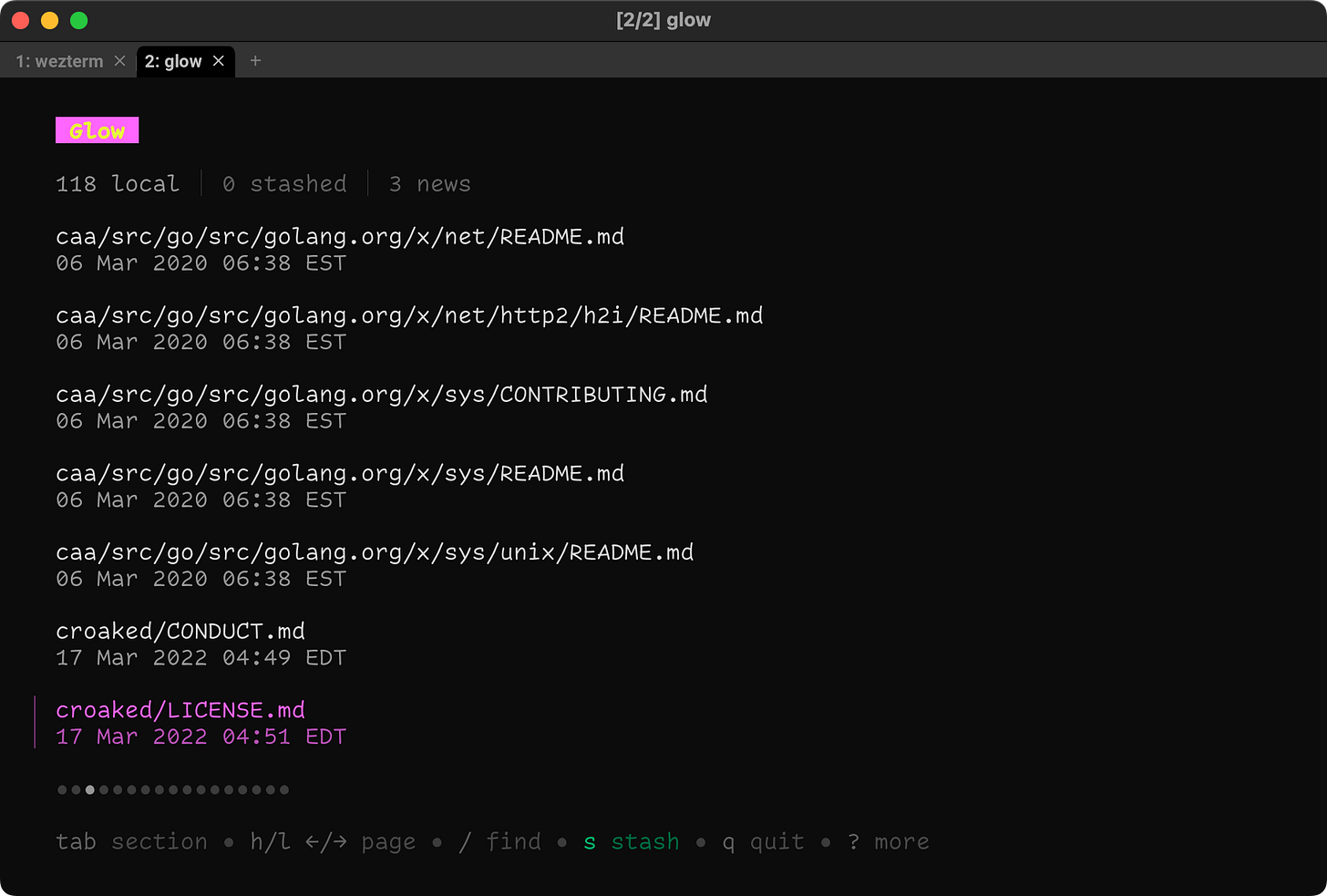Click the q quit help hint
Image resolution: width=1327 pixels, height=896 pixels.
764,842
